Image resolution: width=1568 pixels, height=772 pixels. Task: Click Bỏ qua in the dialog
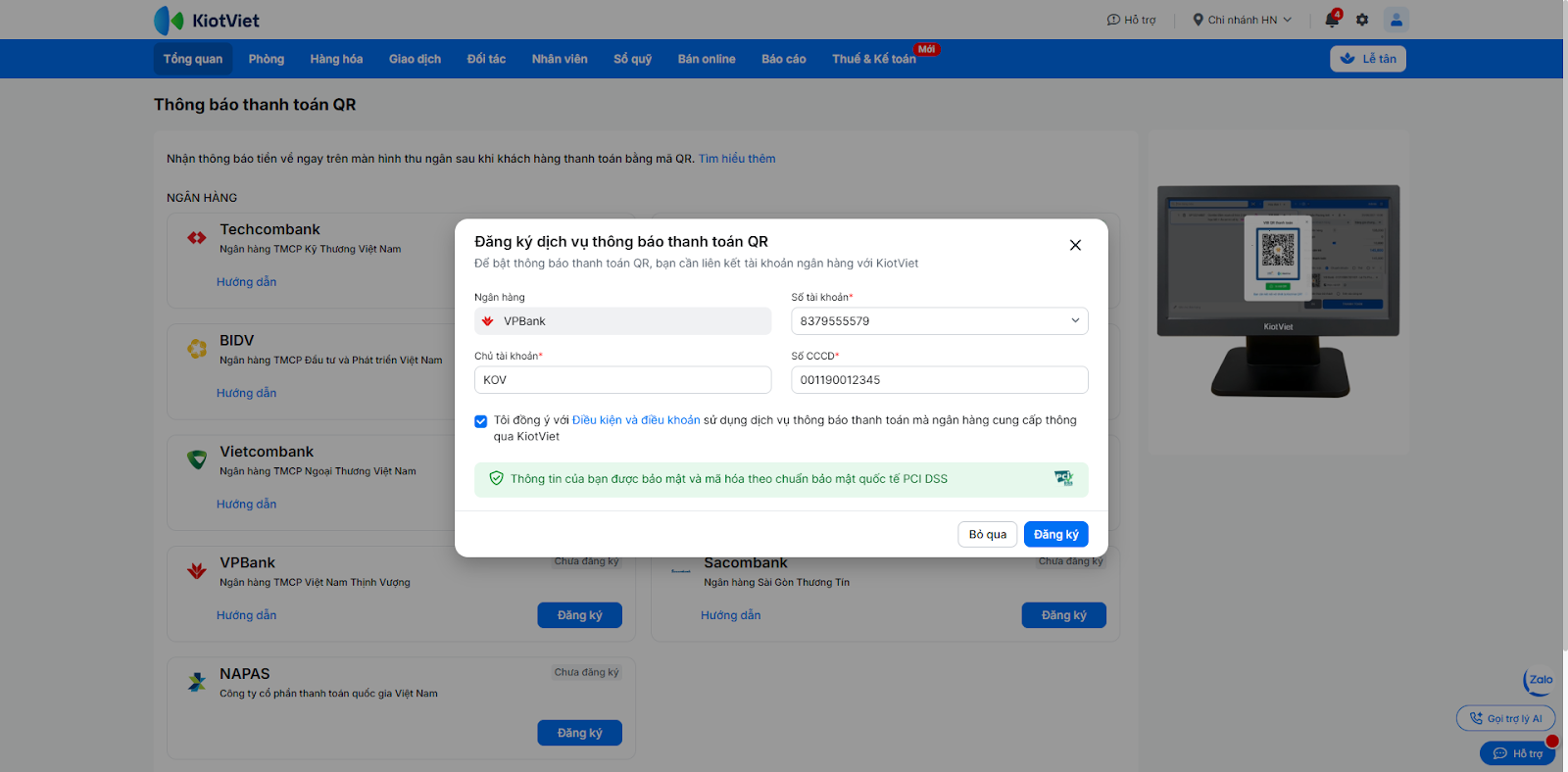click(x=988, y=534)
